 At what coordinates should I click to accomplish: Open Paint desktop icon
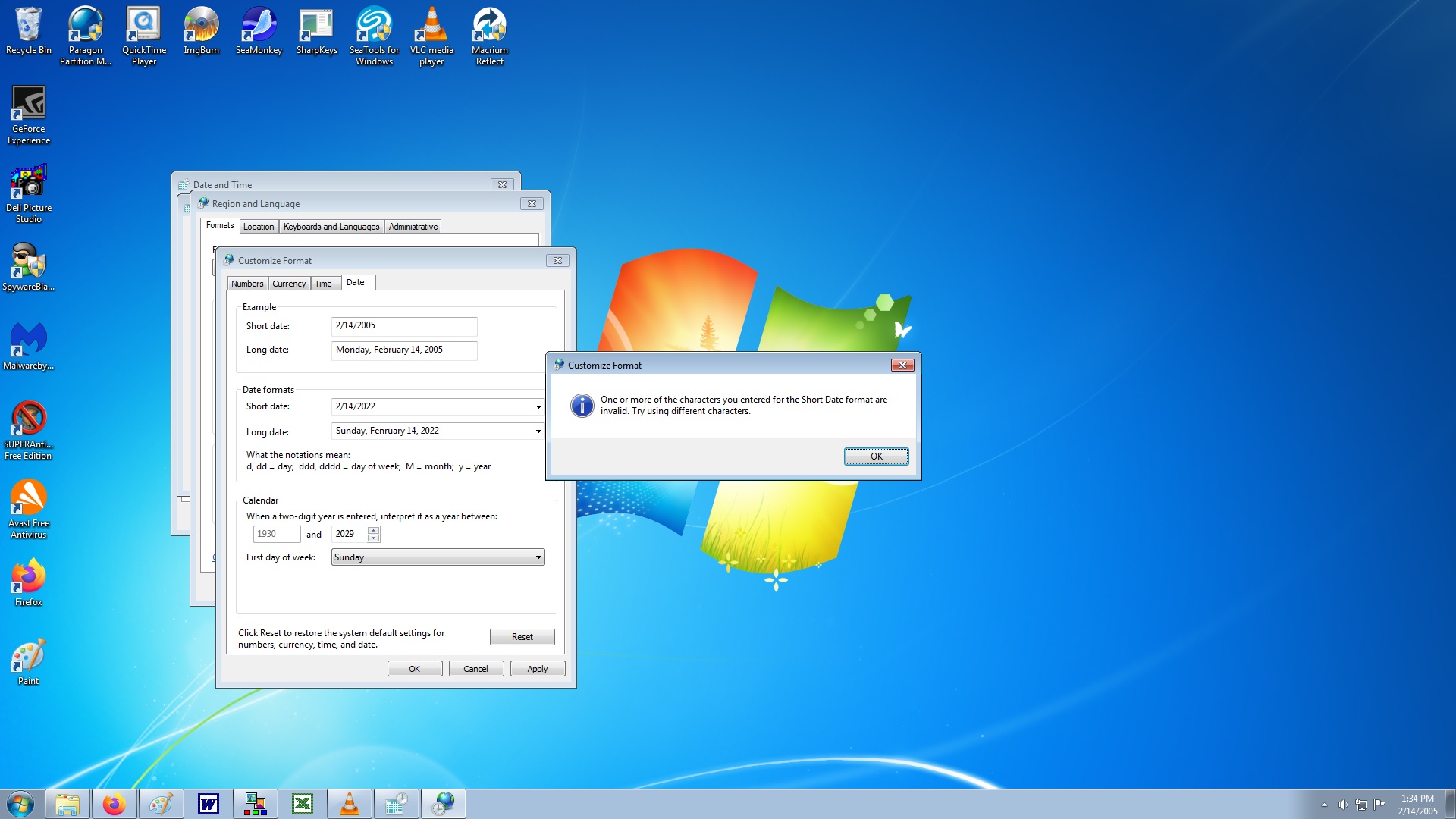(x=29, y=662)
